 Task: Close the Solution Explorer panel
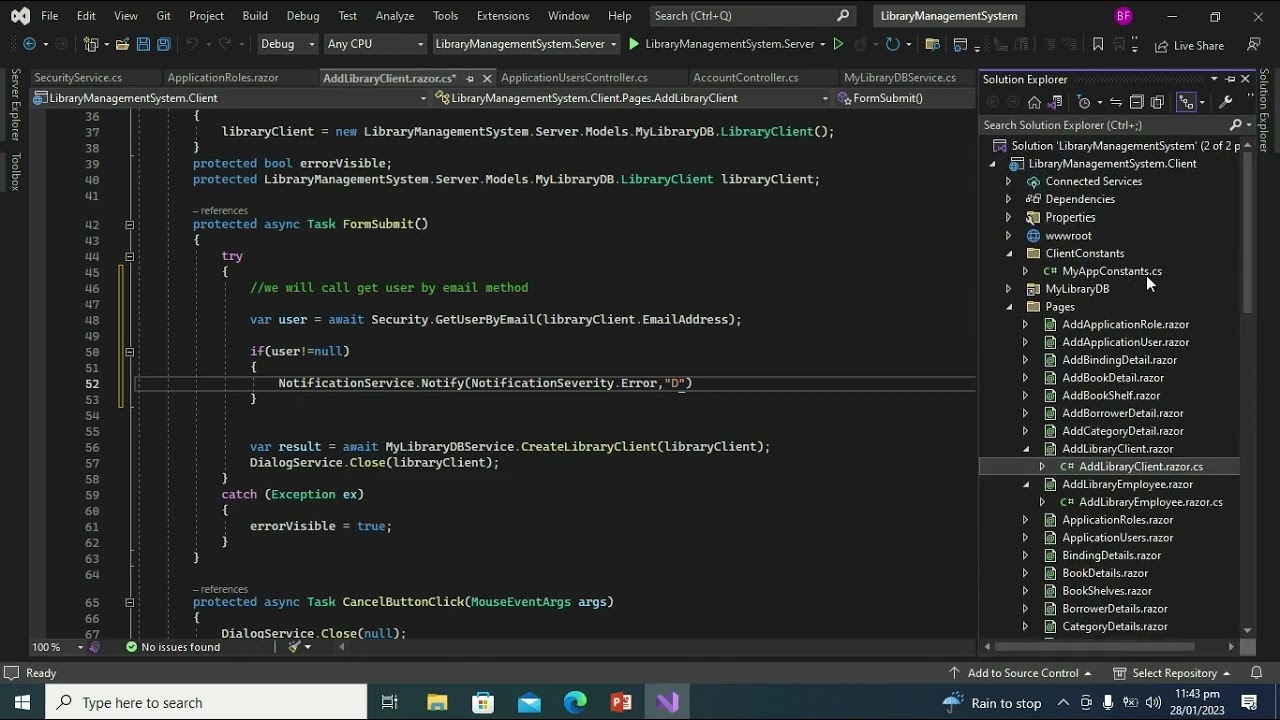(x=1245, y=79)
